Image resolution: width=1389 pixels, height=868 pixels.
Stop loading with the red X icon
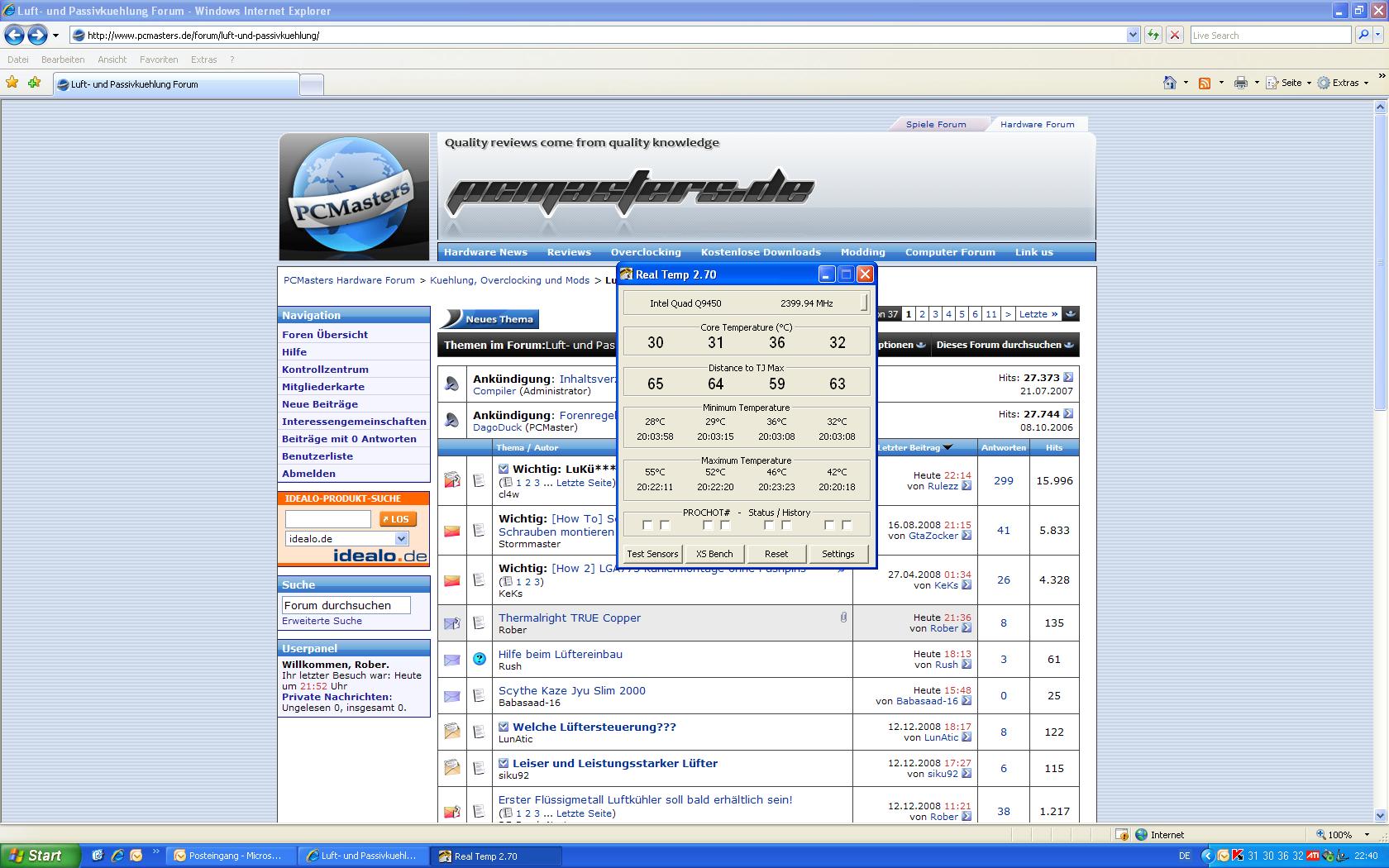pyautogui.click(x=1174, y=35)
